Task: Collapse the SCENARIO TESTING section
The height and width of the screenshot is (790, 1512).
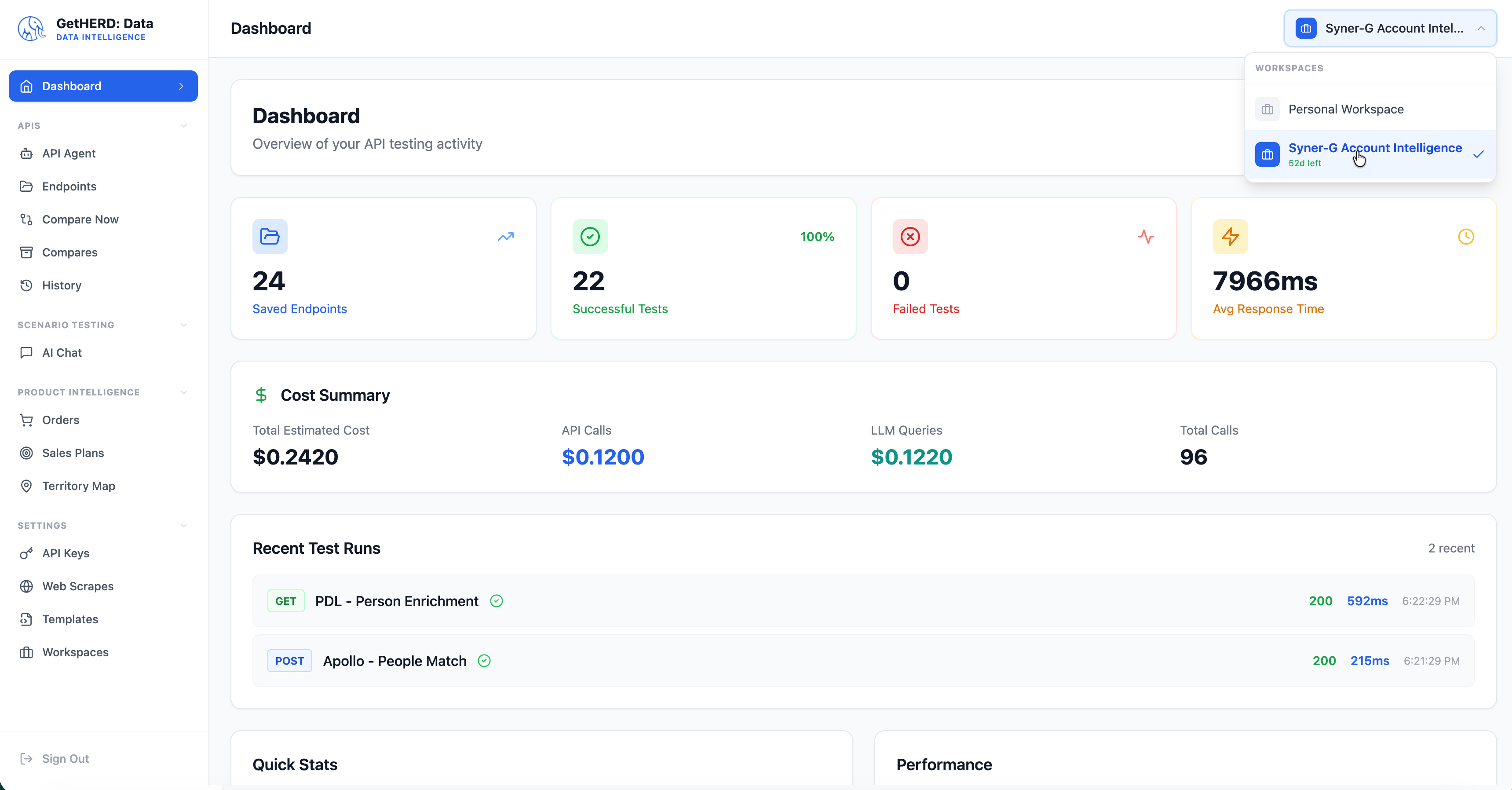Action: point(184,325)
